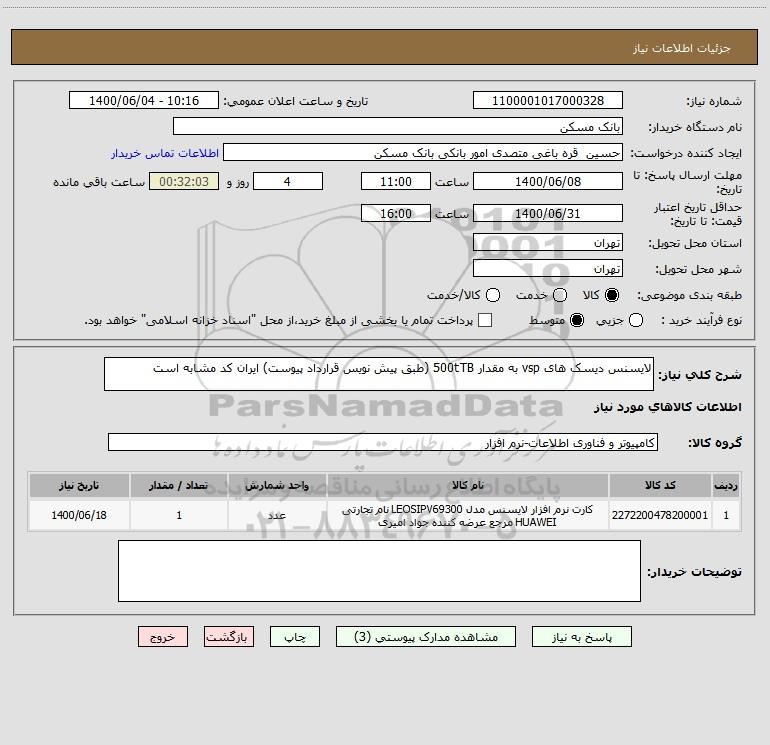
Task: Open مشاهده مدارک پیوستی (3) button
Action: [426, 637]
